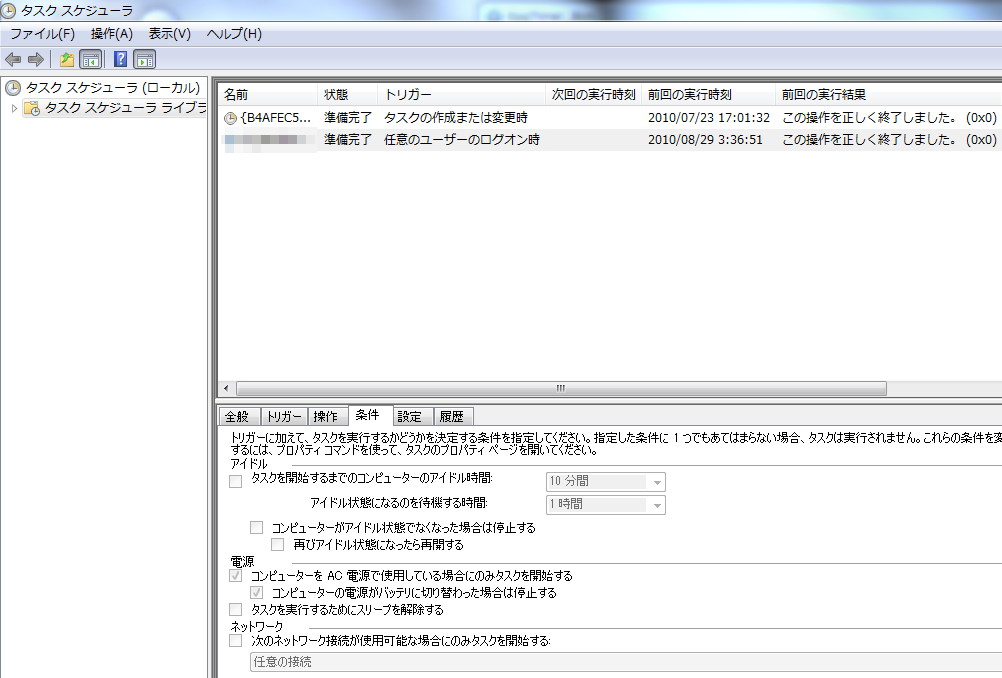The height and width of the screenshot is (678, 1002).
Task: Enable the タスクを実行するためにスリープを解除する checkbox
Action: pyautogui.click(x=236, y=609)
